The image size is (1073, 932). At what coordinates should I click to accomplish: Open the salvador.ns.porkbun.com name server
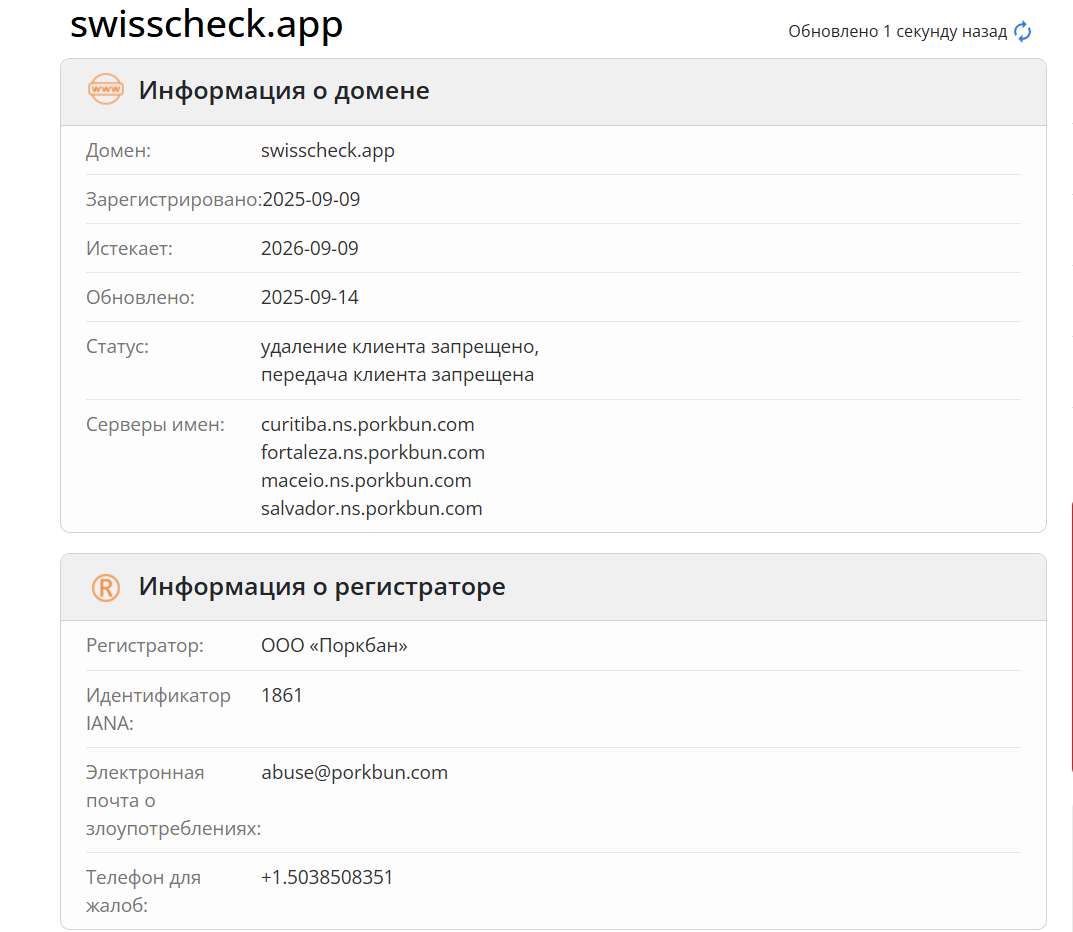coord(371,509)
